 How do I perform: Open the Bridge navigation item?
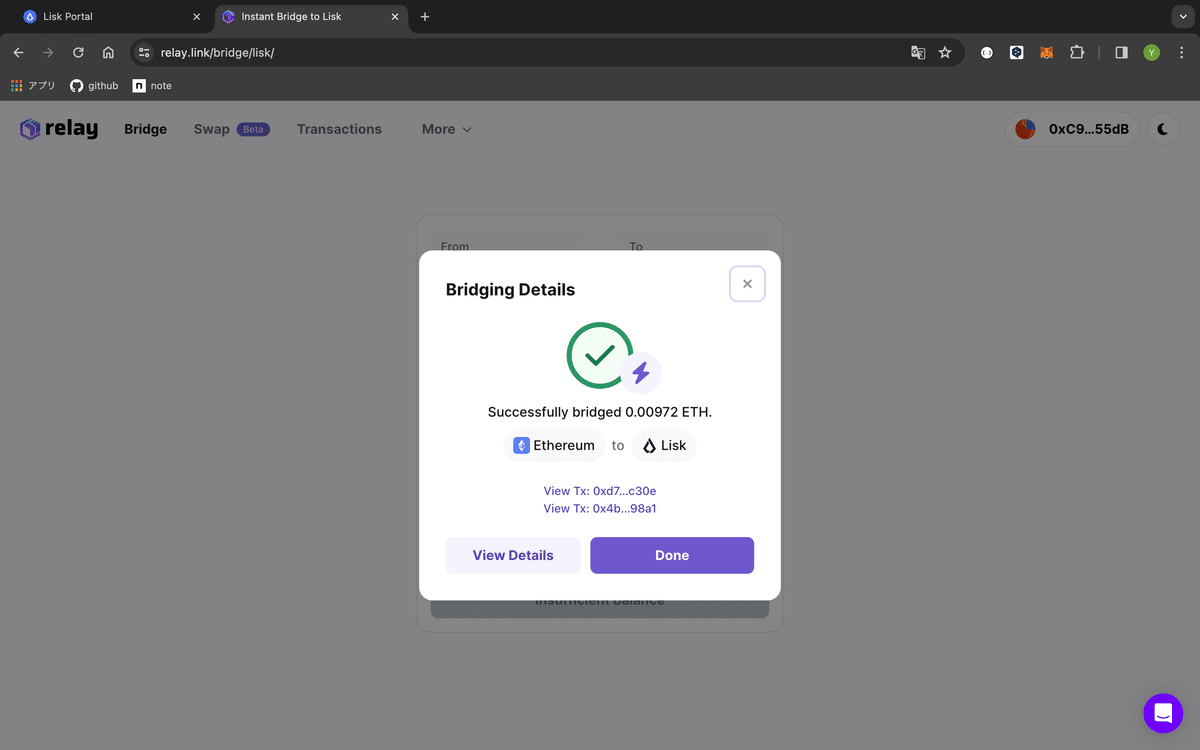(x=145, y=129)
